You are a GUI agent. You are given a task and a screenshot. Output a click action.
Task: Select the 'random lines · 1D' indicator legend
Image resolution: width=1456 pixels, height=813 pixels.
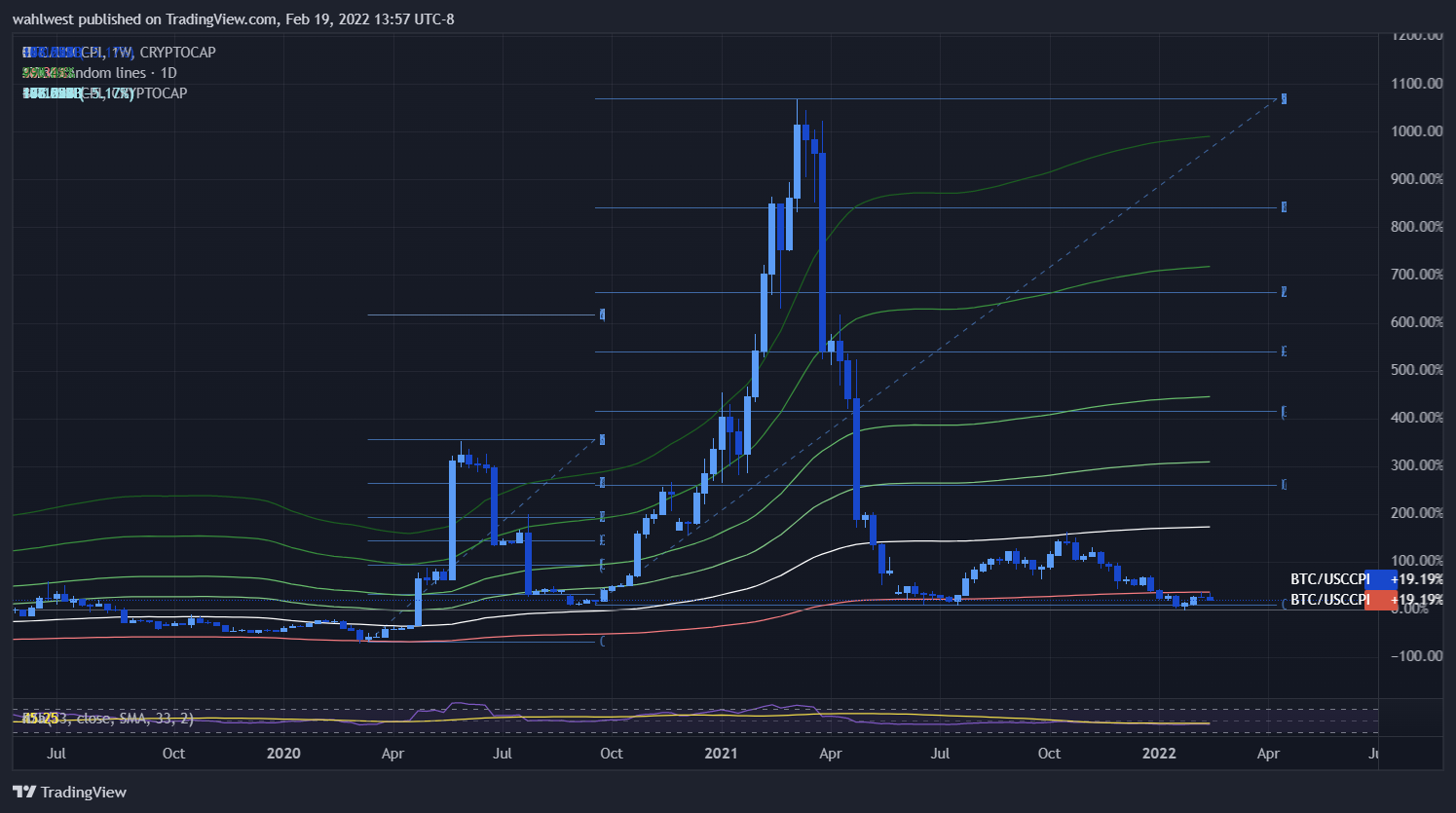pyautogui.click(x=99, y=73)
